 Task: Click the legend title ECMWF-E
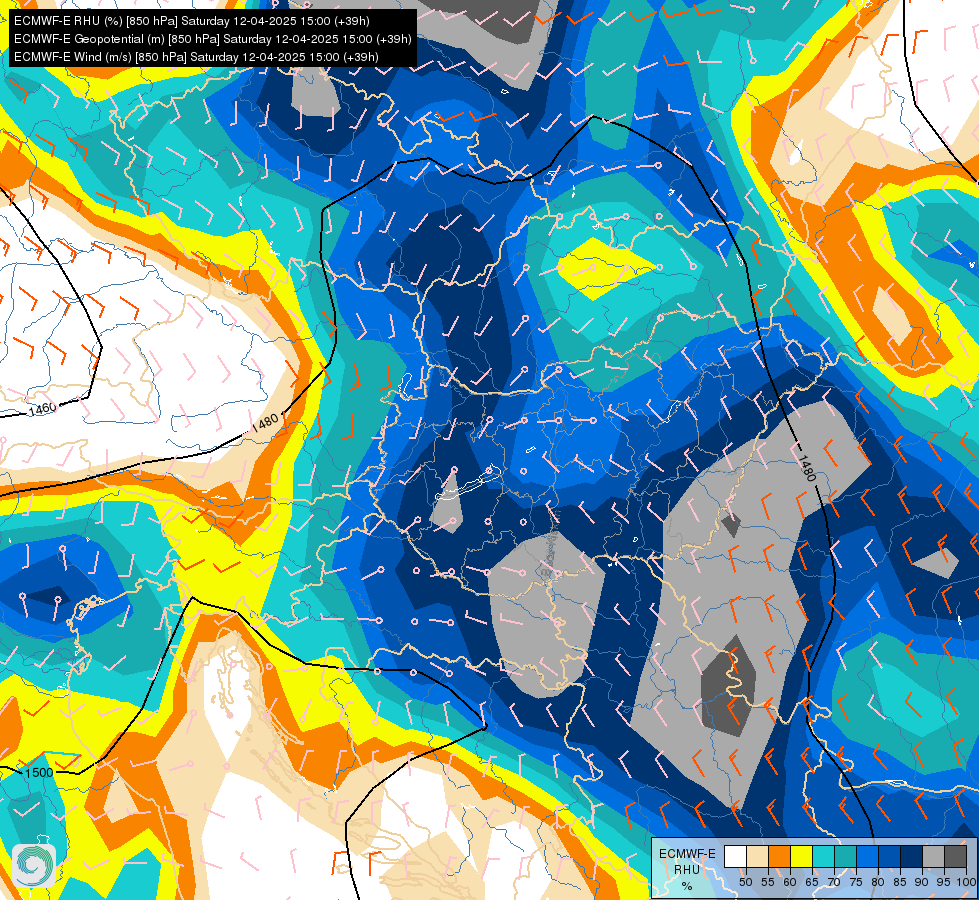(687, 854)
